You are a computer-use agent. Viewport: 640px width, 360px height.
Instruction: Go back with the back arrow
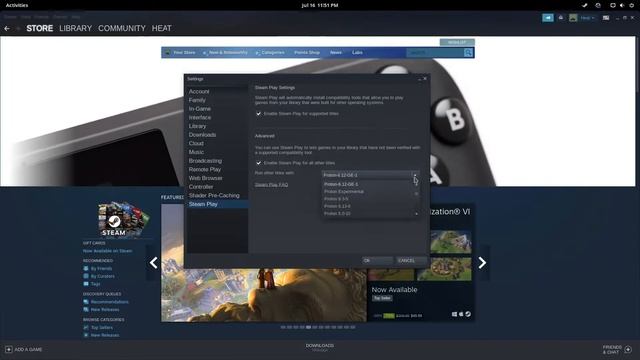7,29
